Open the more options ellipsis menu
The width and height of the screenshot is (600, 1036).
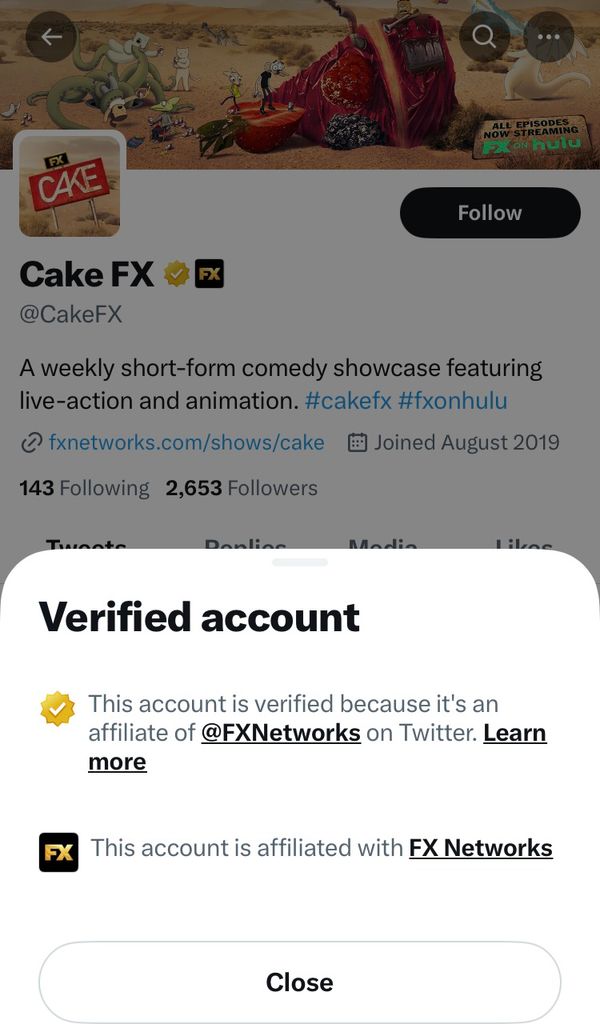tap(548, 37)
